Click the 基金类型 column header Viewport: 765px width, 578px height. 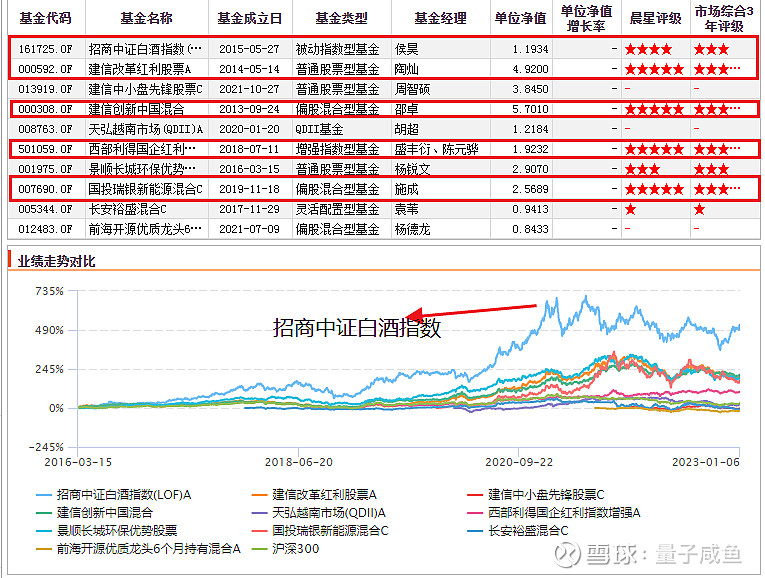coord(342,19)
